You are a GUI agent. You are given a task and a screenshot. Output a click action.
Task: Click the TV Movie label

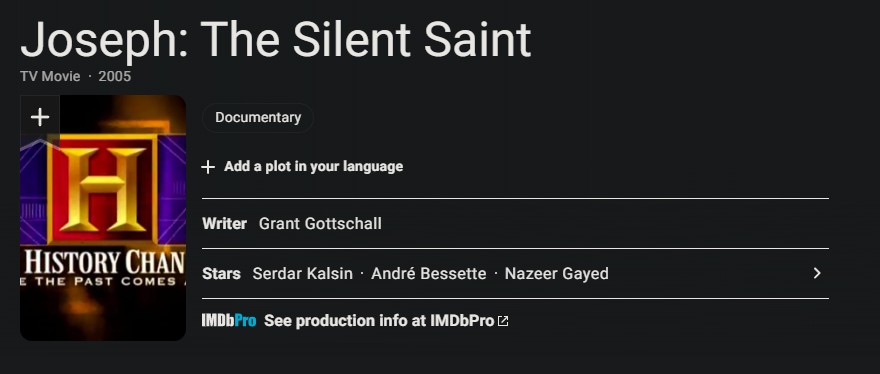click(x=51, y=76)
